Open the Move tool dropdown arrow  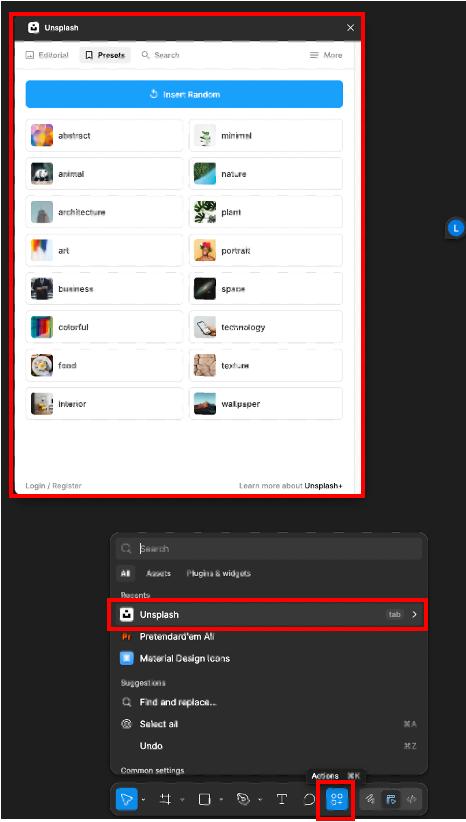143,799
